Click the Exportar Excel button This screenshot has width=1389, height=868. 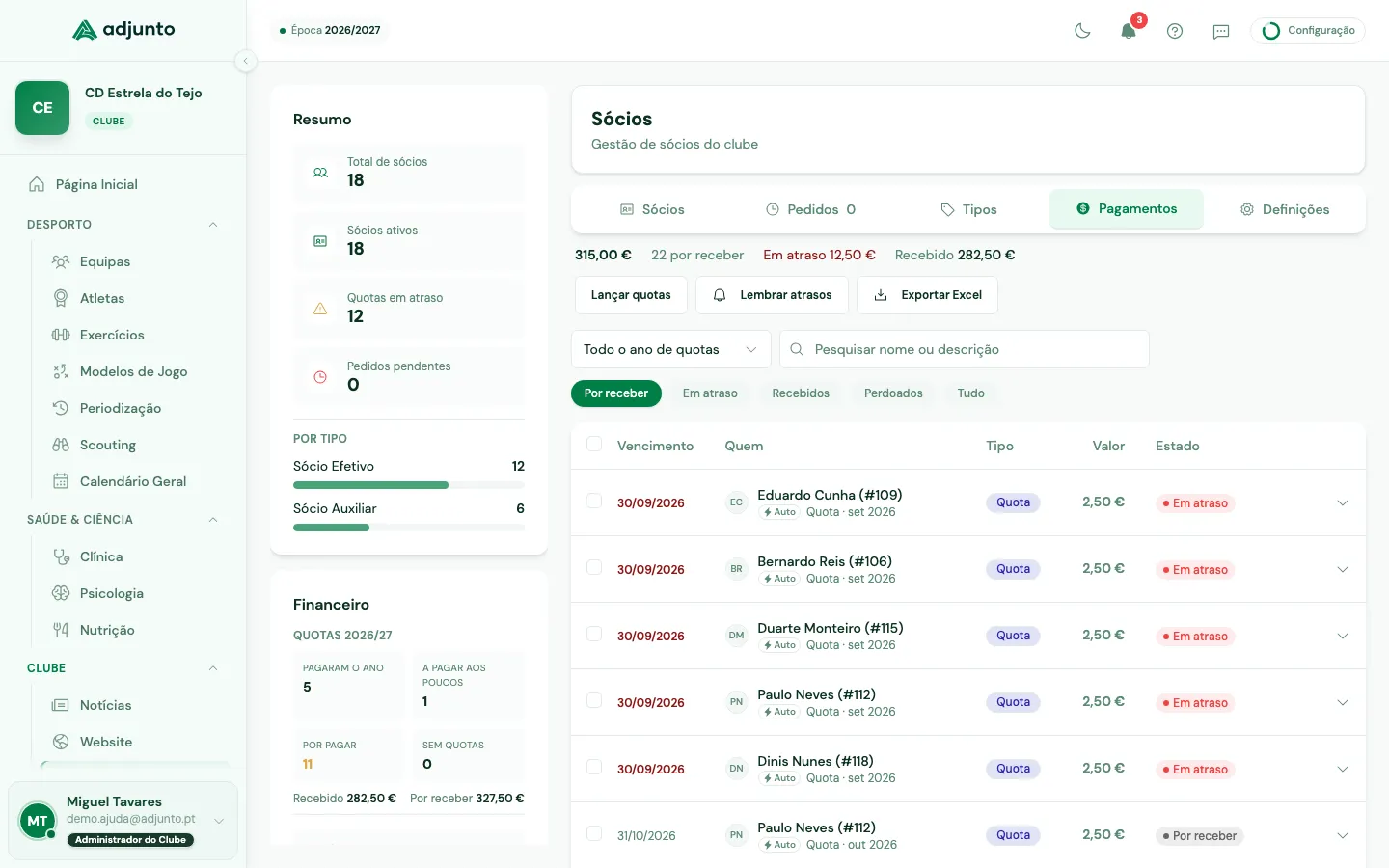[x=927, y=295]
